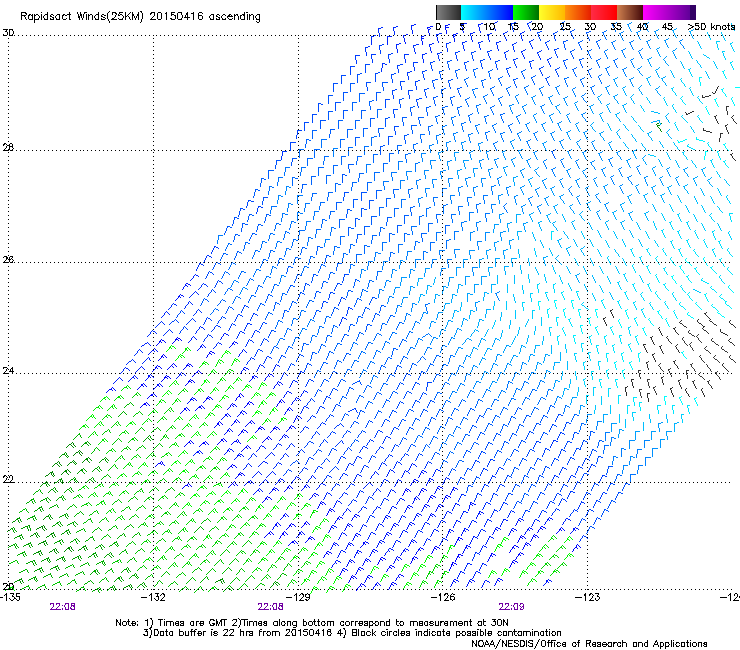Click the latitude label '28'

[8, 147]
